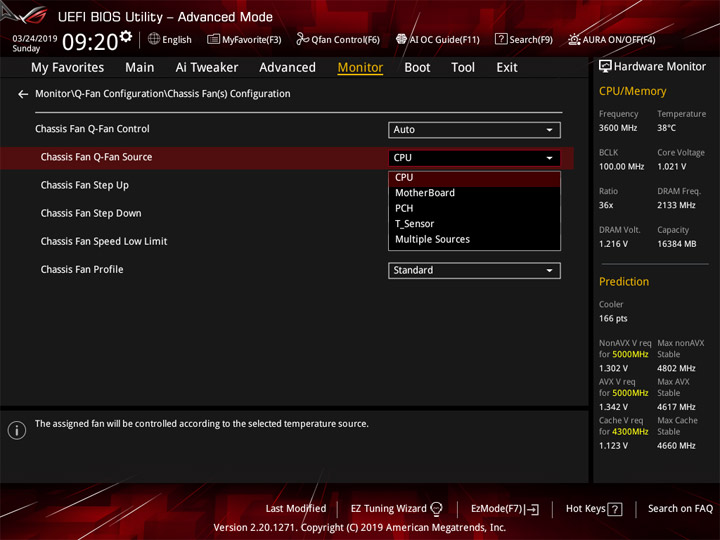Click the Hardware Monitor display icon
Image resolution: width=720 pixels, height=540 pixels.
pyautogui.click(x=605, y=67)
